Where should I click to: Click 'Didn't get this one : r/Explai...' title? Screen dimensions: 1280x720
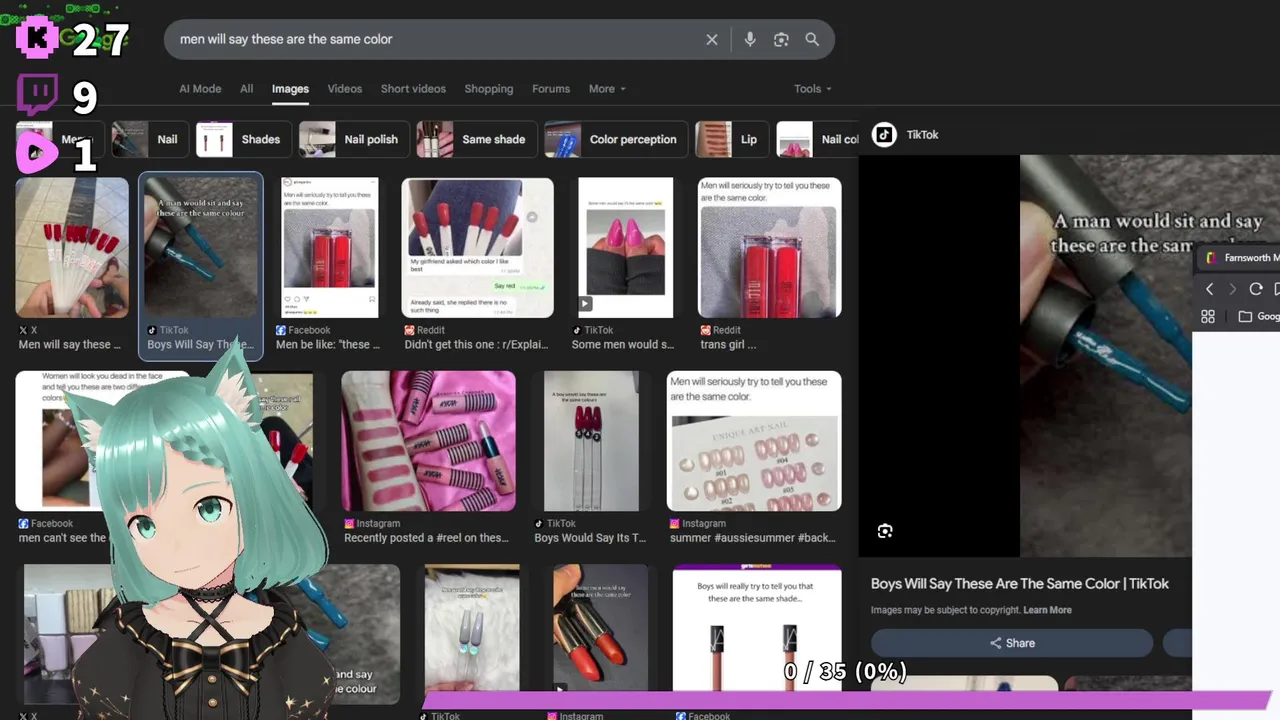(x=476, y=345)
